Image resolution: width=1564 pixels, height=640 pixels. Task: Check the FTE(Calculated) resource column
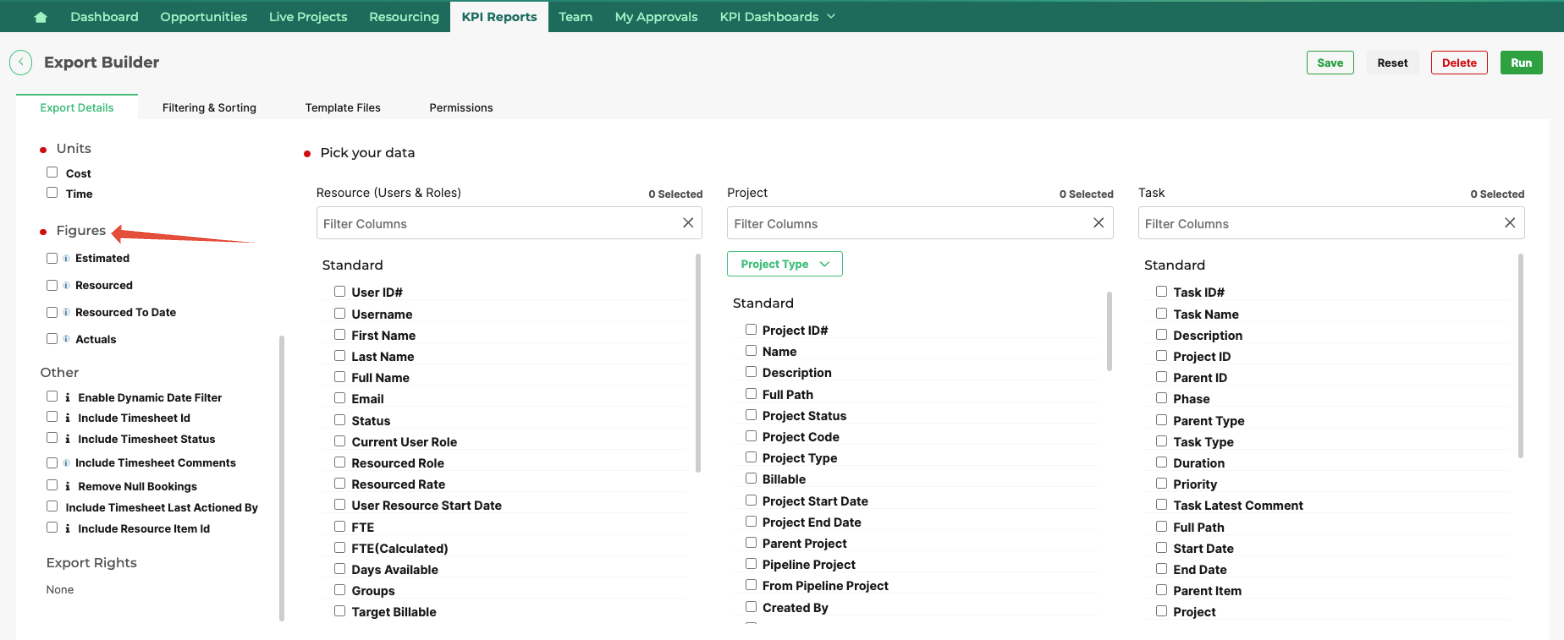[340, 547]
